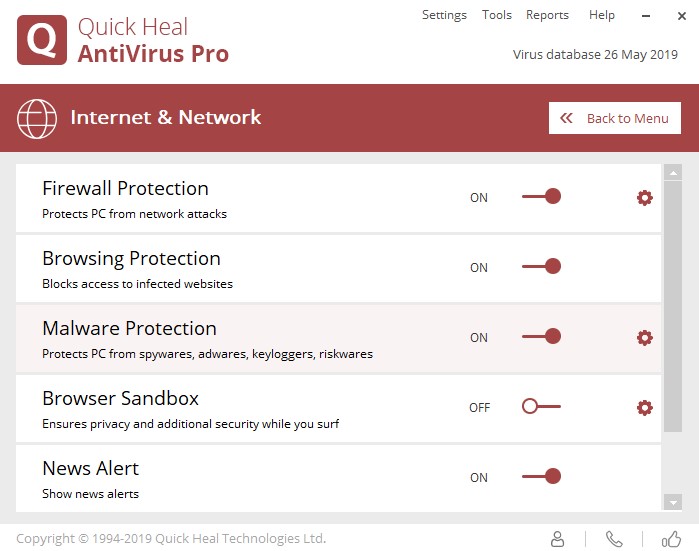Toggle Malware Protection switch off
Viewport: 699px width, 551px height.
541,337
